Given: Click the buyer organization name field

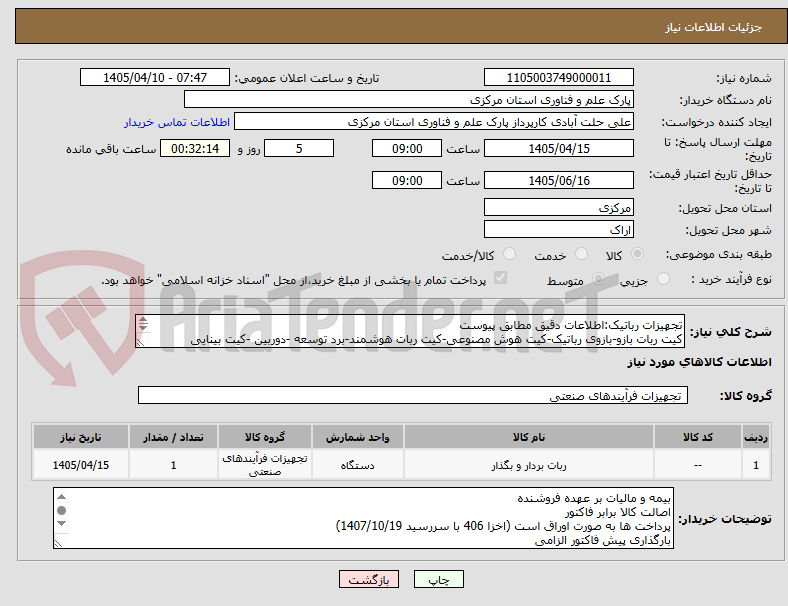Looking at the screenshot, I should pos(409,99).
